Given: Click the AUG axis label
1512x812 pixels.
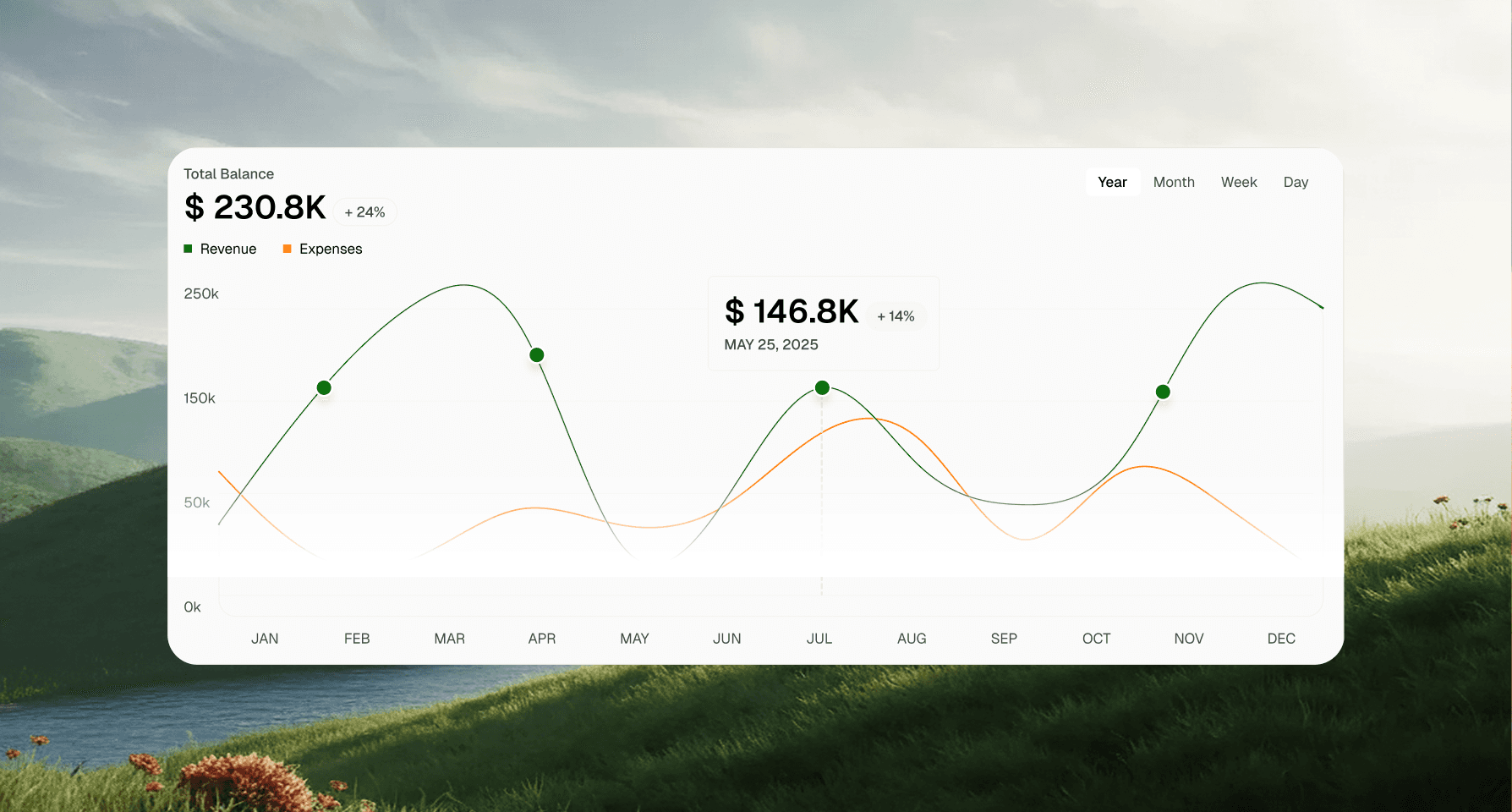Looking at the screenshot, I should tap(912, 639).
